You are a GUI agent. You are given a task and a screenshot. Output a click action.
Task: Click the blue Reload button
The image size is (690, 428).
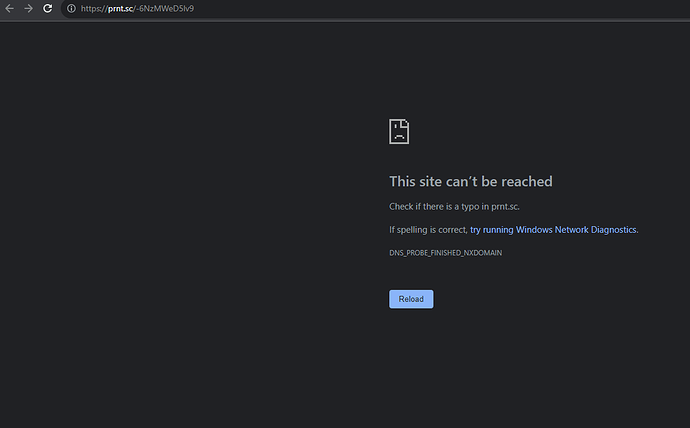(411, 299)
